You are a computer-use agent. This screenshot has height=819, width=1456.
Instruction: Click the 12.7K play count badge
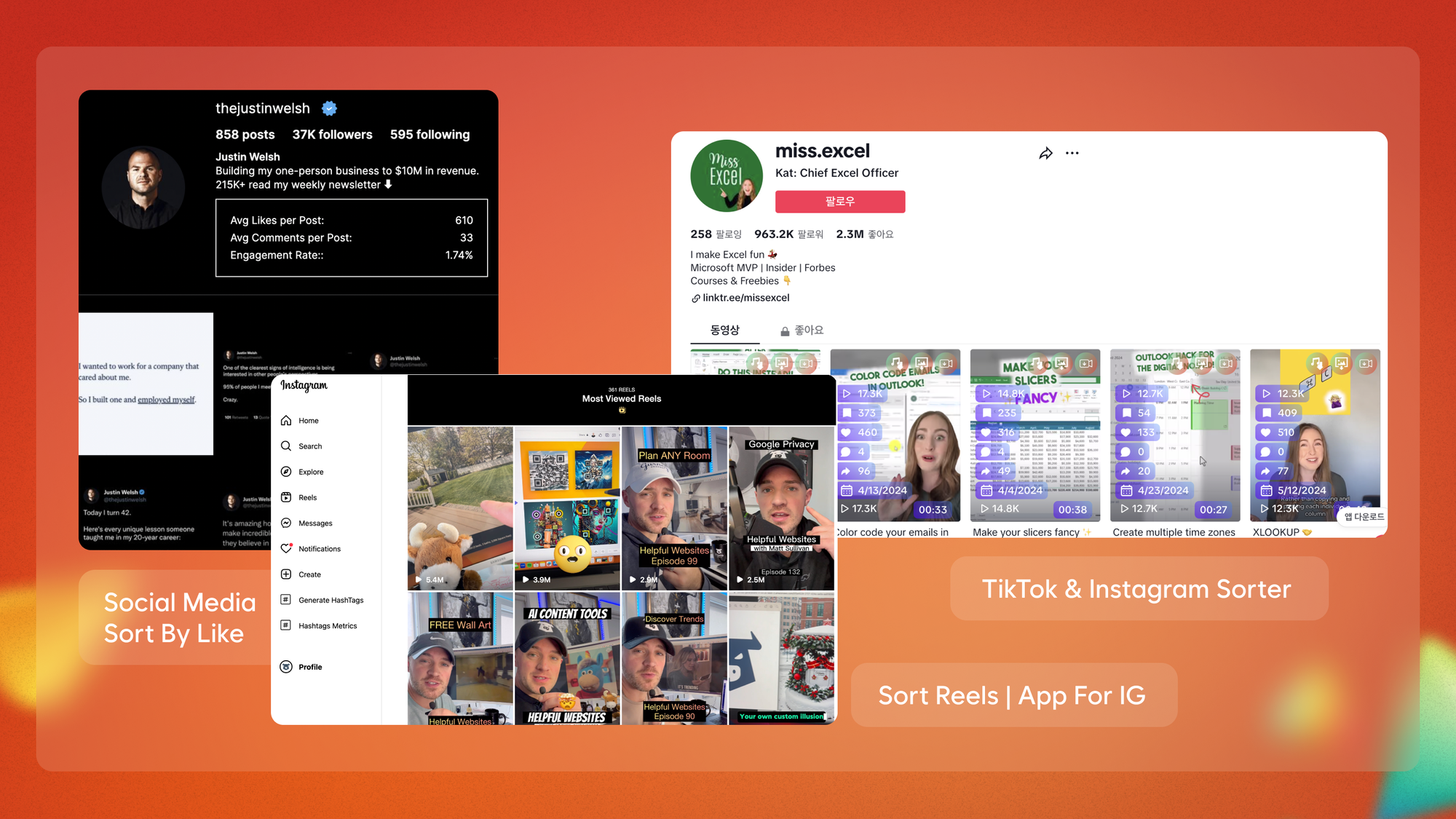tap(1142, 394)
